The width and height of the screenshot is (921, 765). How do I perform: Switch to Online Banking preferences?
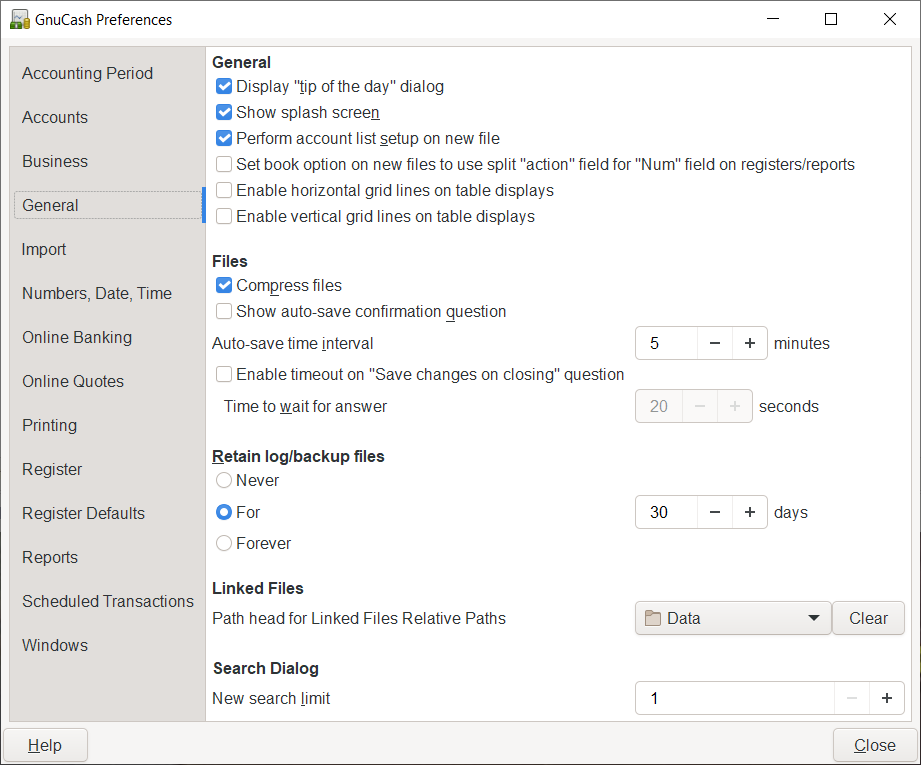tap(77, 337)
